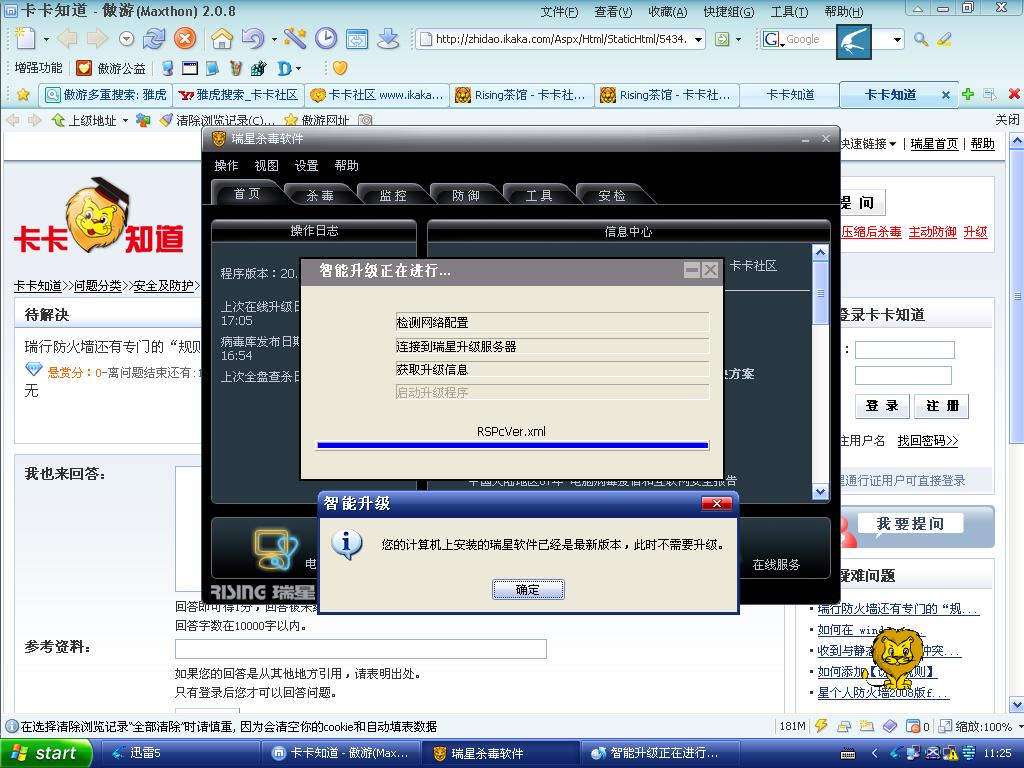
Task: Close all tabs with red X on tab bar
Action: click(x=1014, y=94)
